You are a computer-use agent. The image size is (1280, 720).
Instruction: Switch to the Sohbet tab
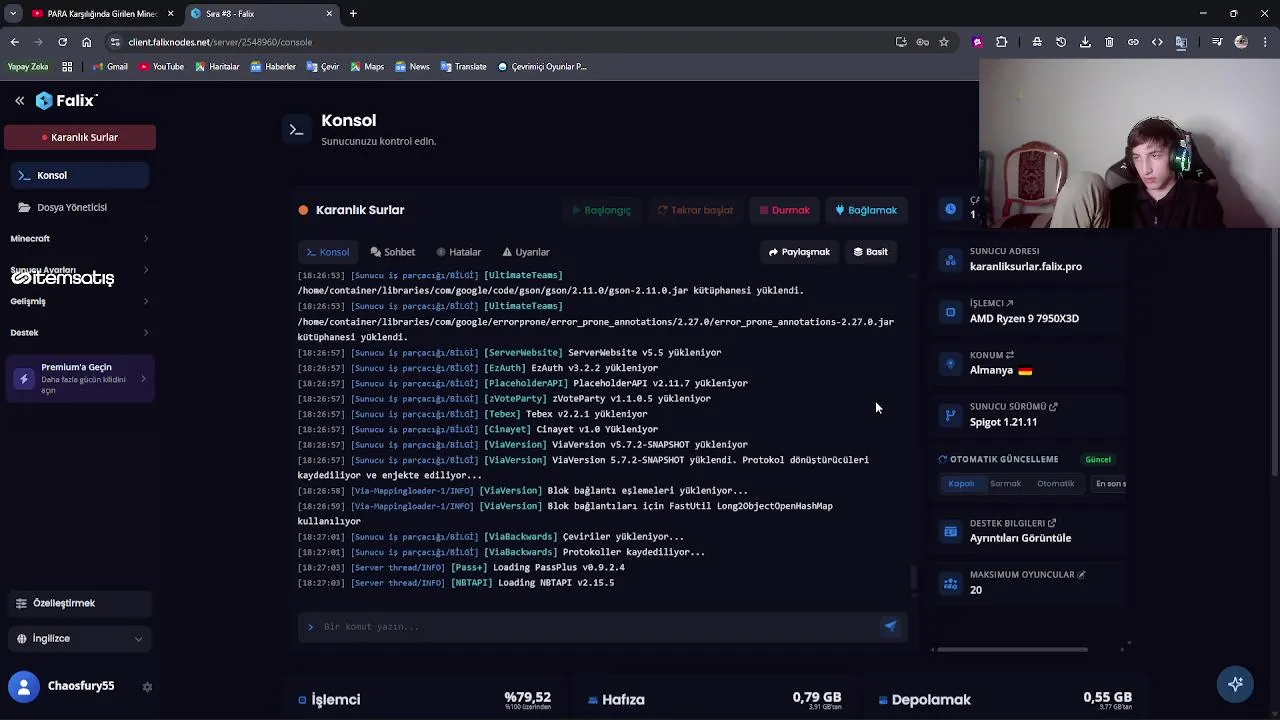393,252
